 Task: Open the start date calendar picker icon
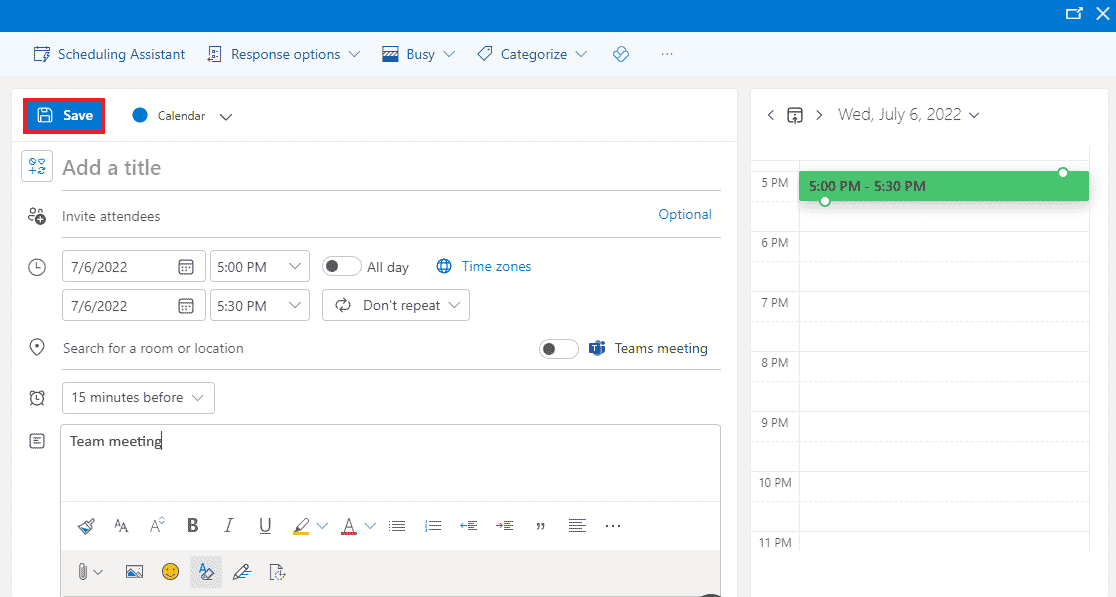(x=186, y=267)
